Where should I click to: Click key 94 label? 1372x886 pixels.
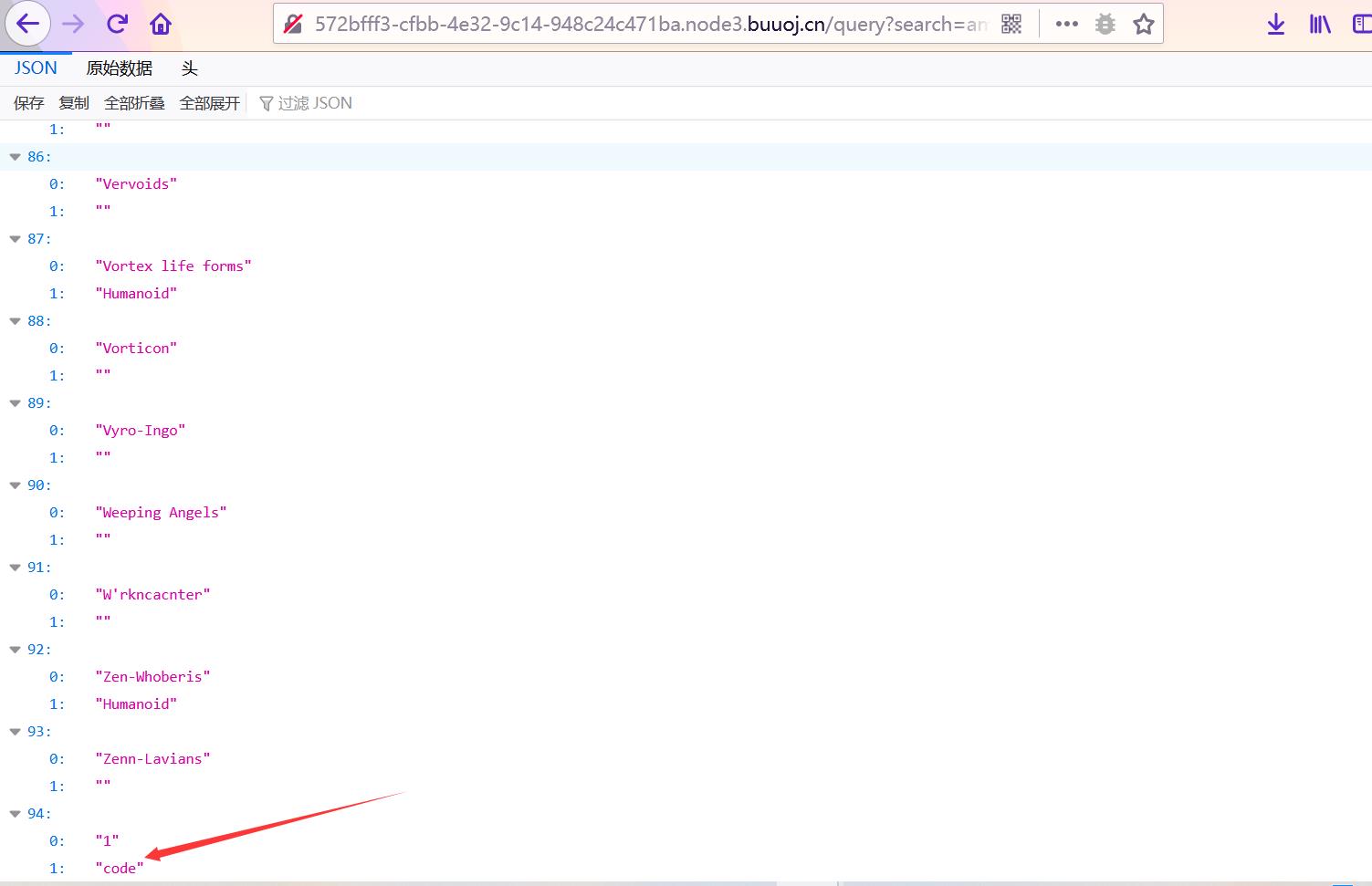[39, 814]
